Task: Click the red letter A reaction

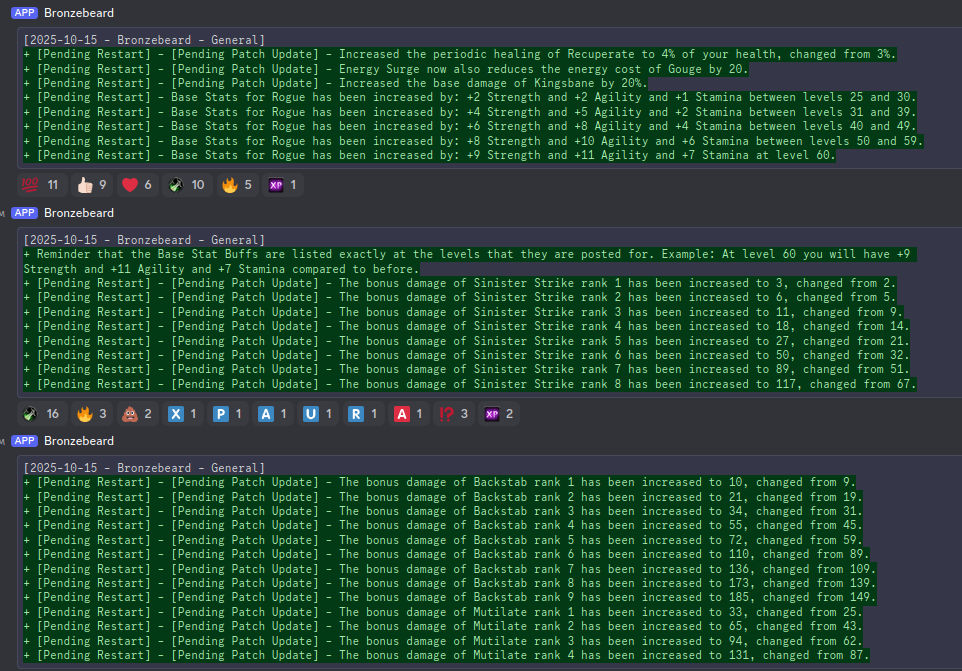Action: (409, 414)
